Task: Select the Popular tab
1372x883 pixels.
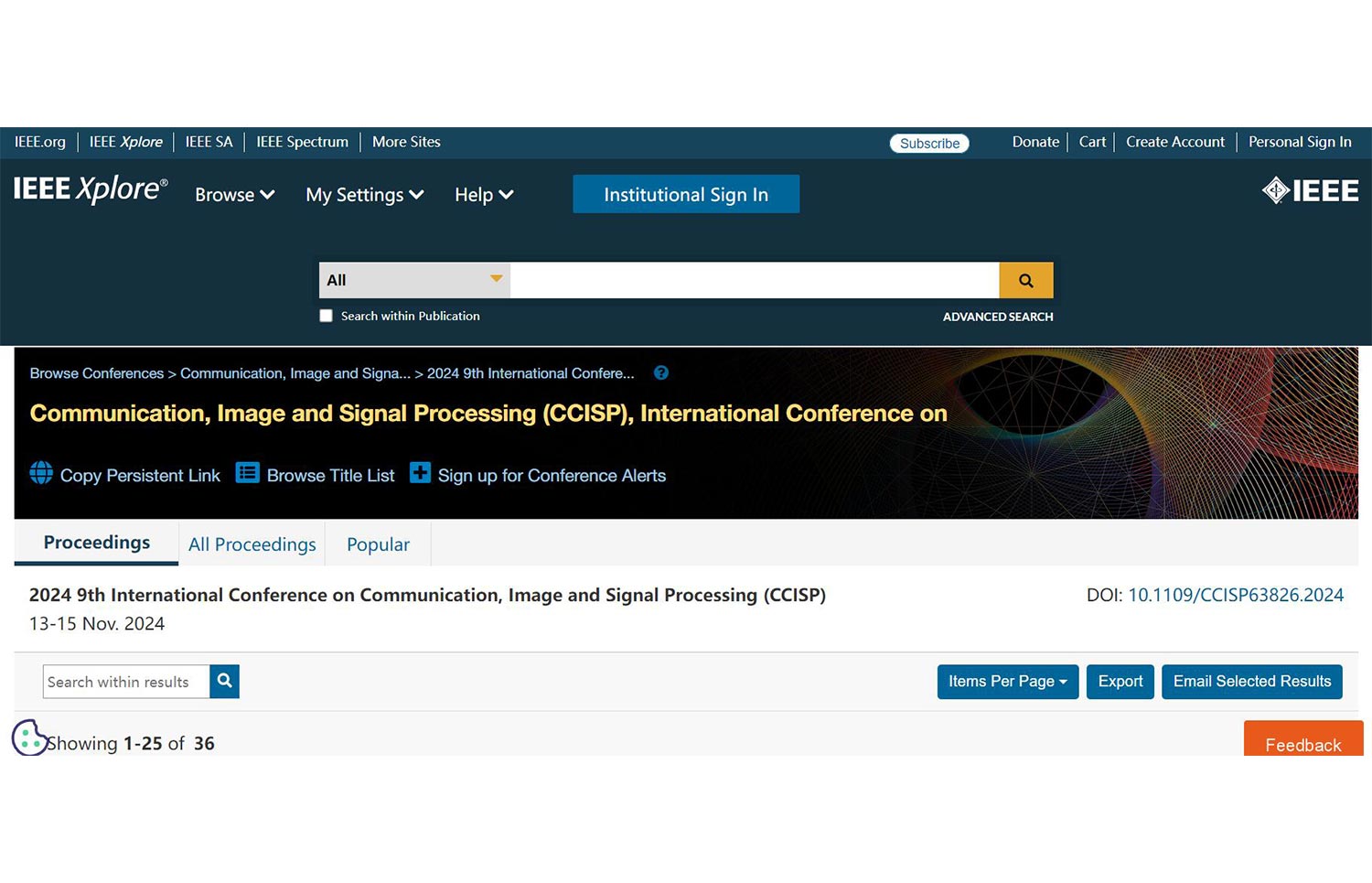Action: click(378, 544)
